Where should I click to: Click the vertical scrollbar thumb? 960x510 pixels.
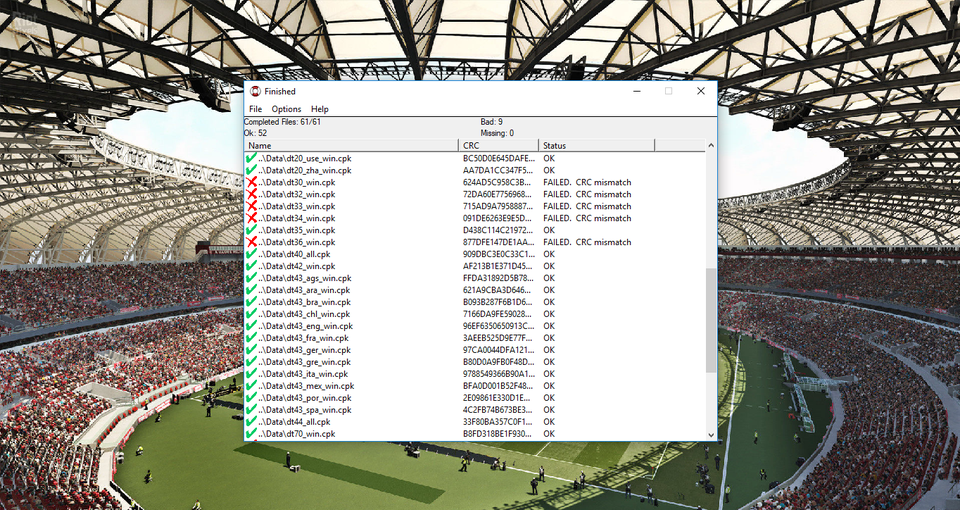pyautogui.click(x=711, y=320)
